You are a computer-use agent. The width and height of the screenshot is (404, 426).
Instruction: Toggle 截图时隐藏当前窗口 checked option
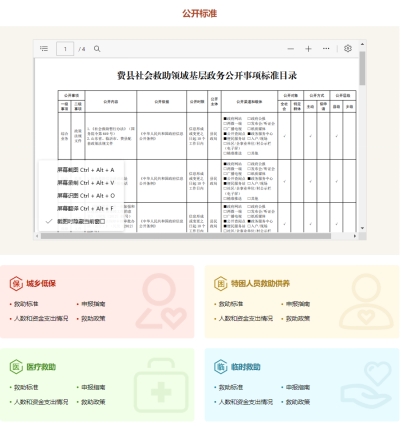tap(81, 221)
